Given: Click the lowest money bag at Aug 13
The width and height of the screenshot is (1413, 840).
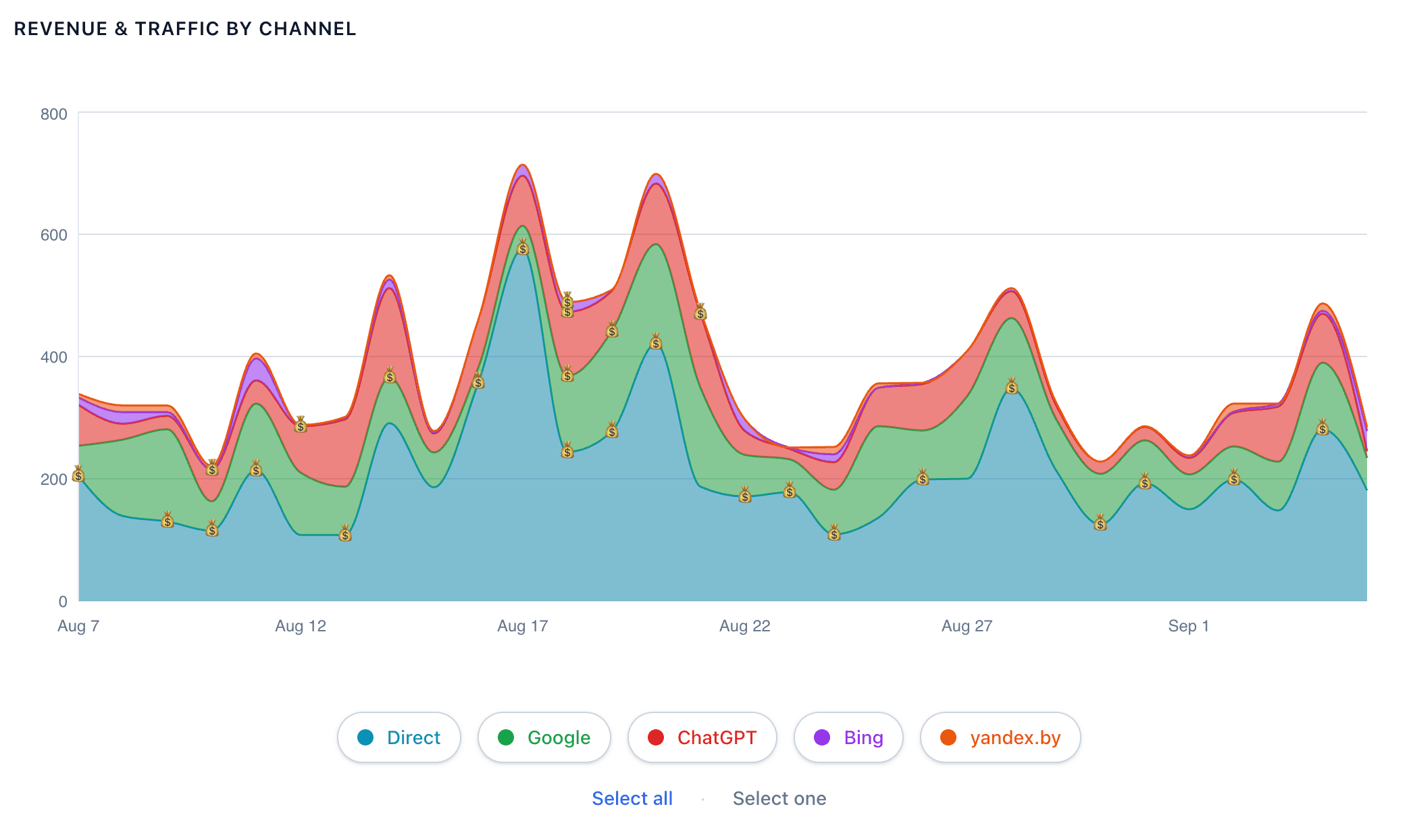Looking at the screenshot, I should tap(345, 533).
